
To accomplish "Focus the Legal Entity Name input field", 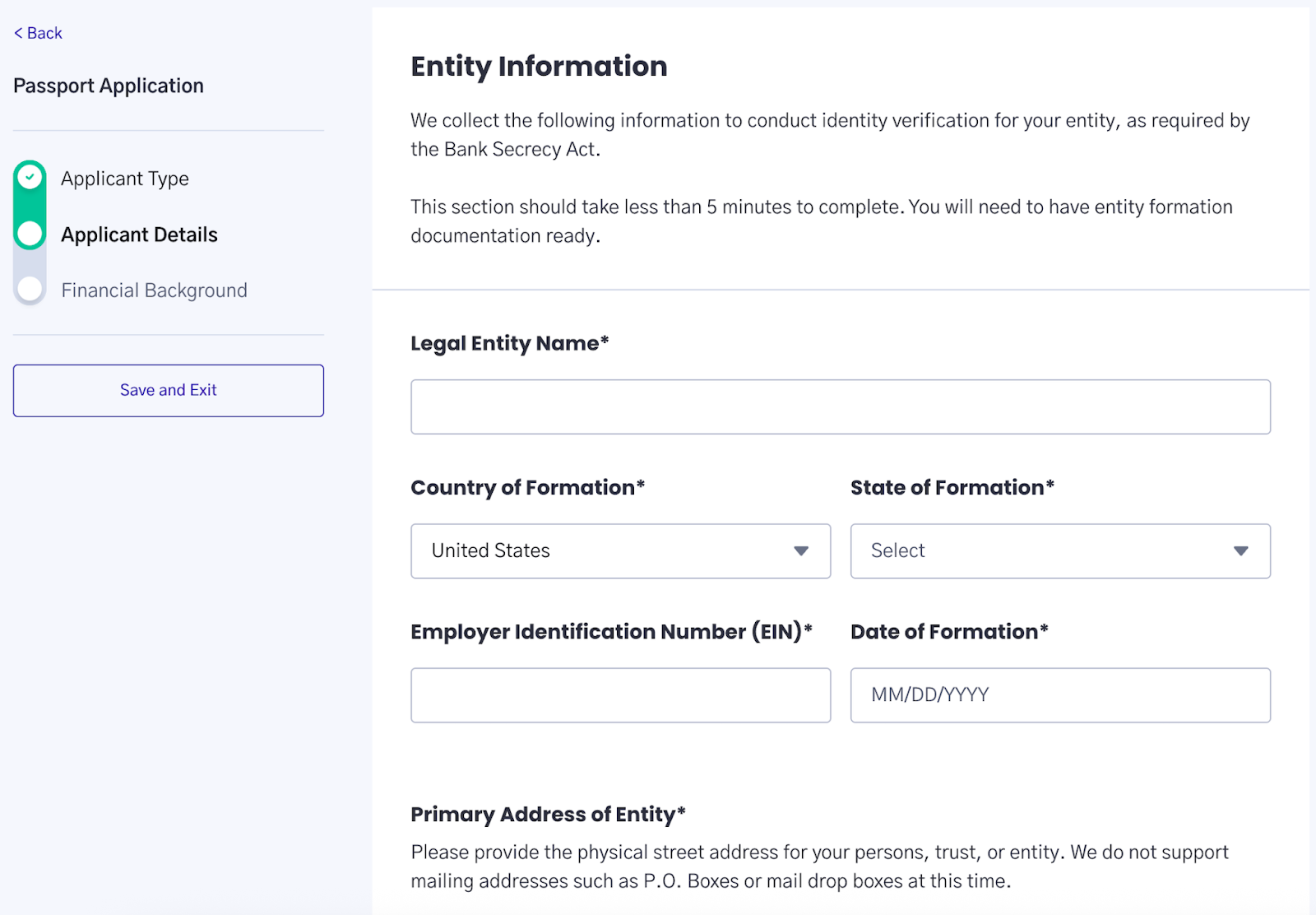I will tap(841, 406).
